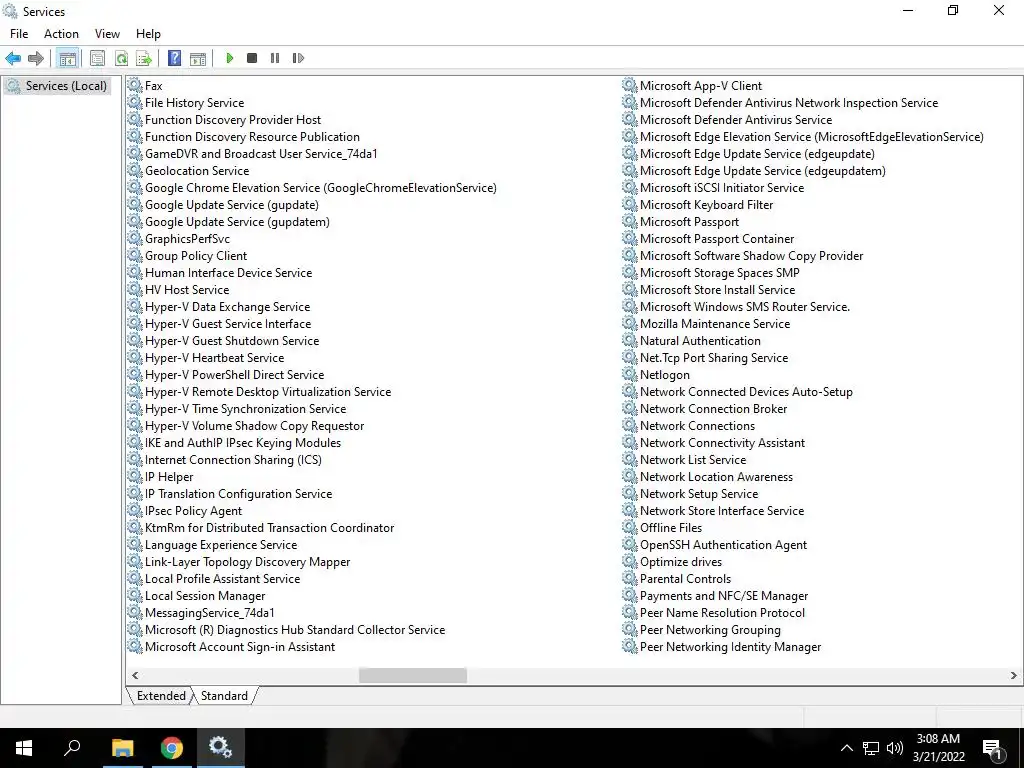1024x768 pixels.
Task: Open Properties toolbar icon
Action: pyautogui.click(x=97, y=58)
